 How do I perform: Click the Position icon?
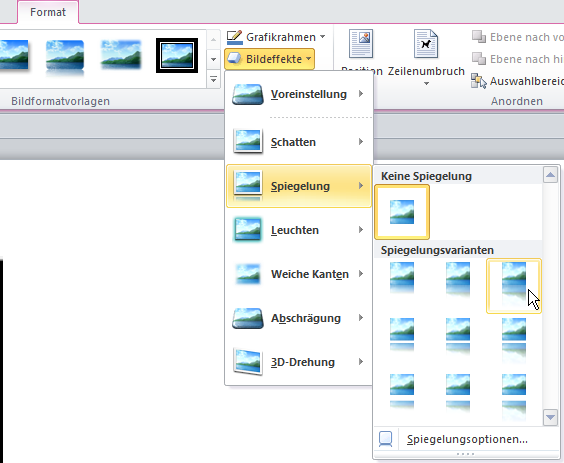pyautogui.click(x=361, y=44)
